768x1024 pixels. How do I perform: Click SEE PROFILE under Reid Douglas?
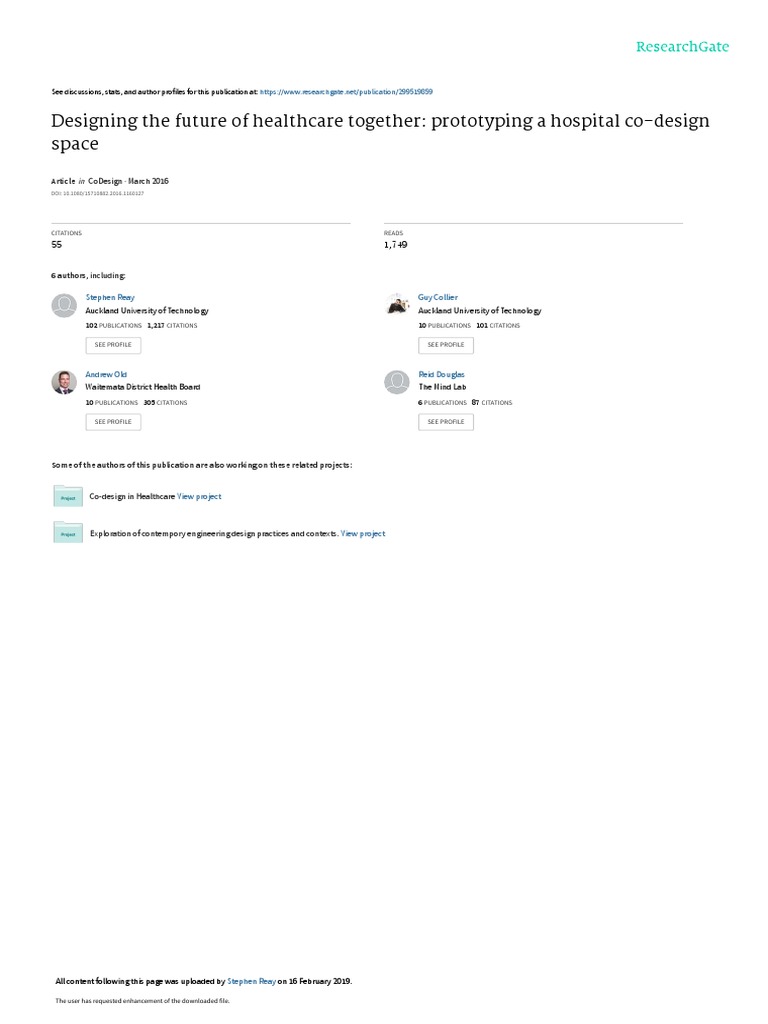tap(446, 422)
